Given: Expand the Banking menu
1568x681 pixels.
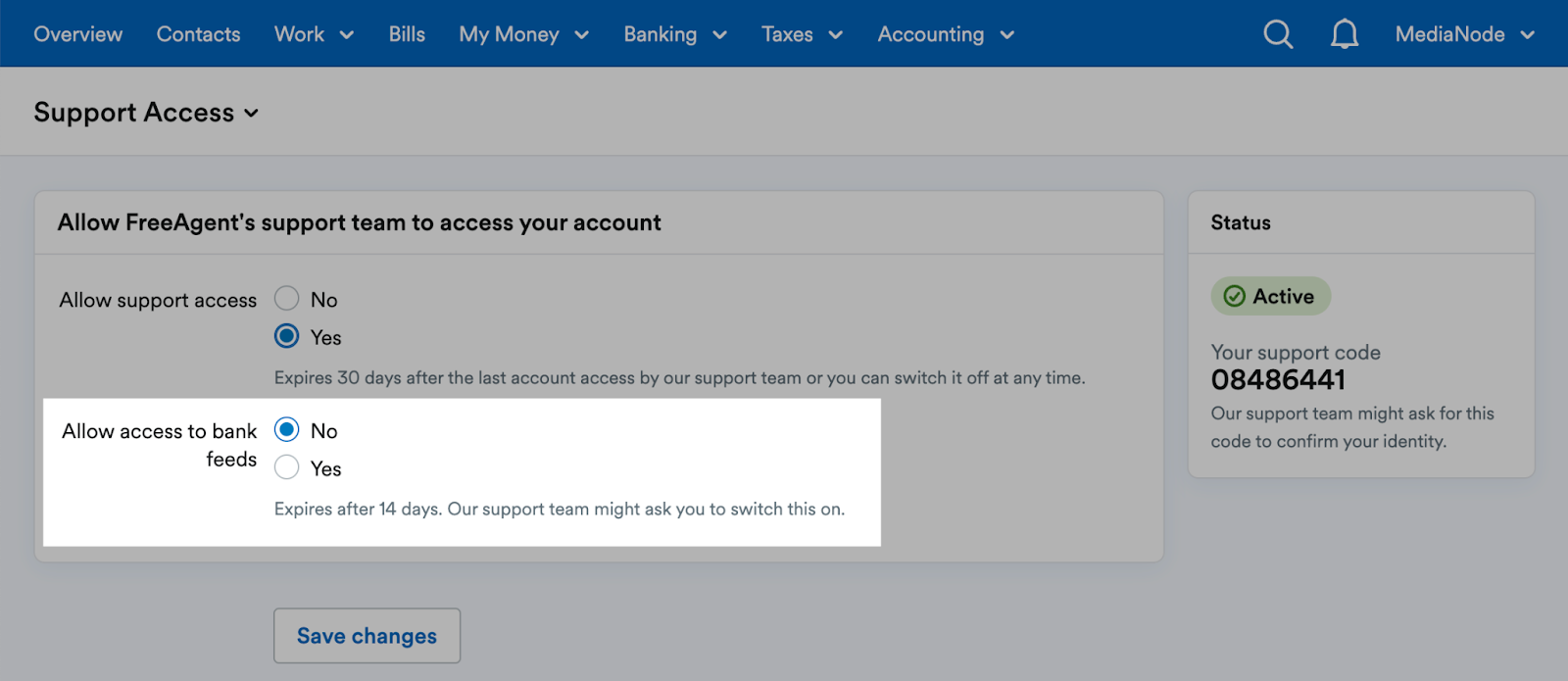Looking at the screenshot, I should tap(675, 34).
